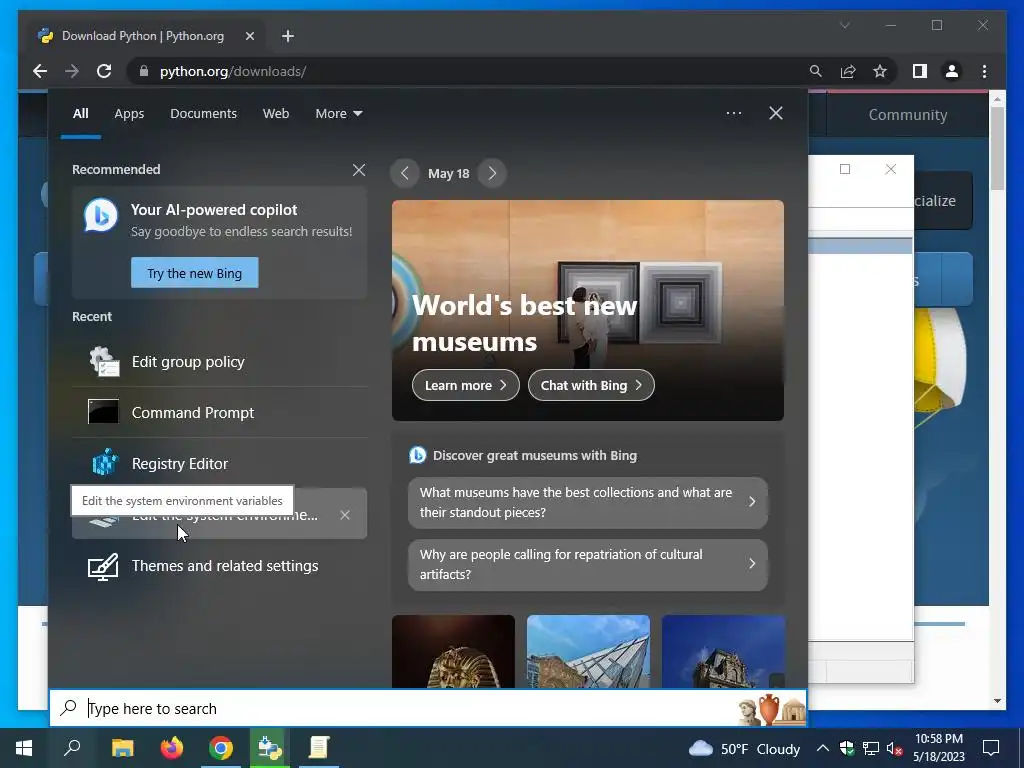Close the Download Python tab
The width and height of the screenshot is (1024, 768).
tap(249, 36)
